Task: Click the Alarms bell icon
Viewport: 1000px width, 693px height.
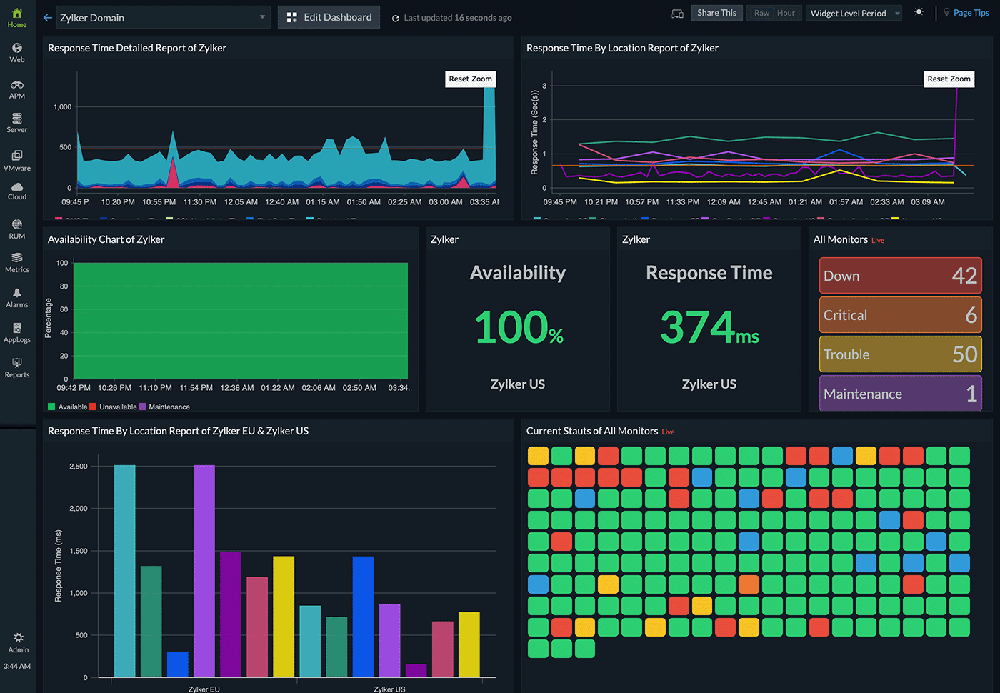Action: point(17,296)
